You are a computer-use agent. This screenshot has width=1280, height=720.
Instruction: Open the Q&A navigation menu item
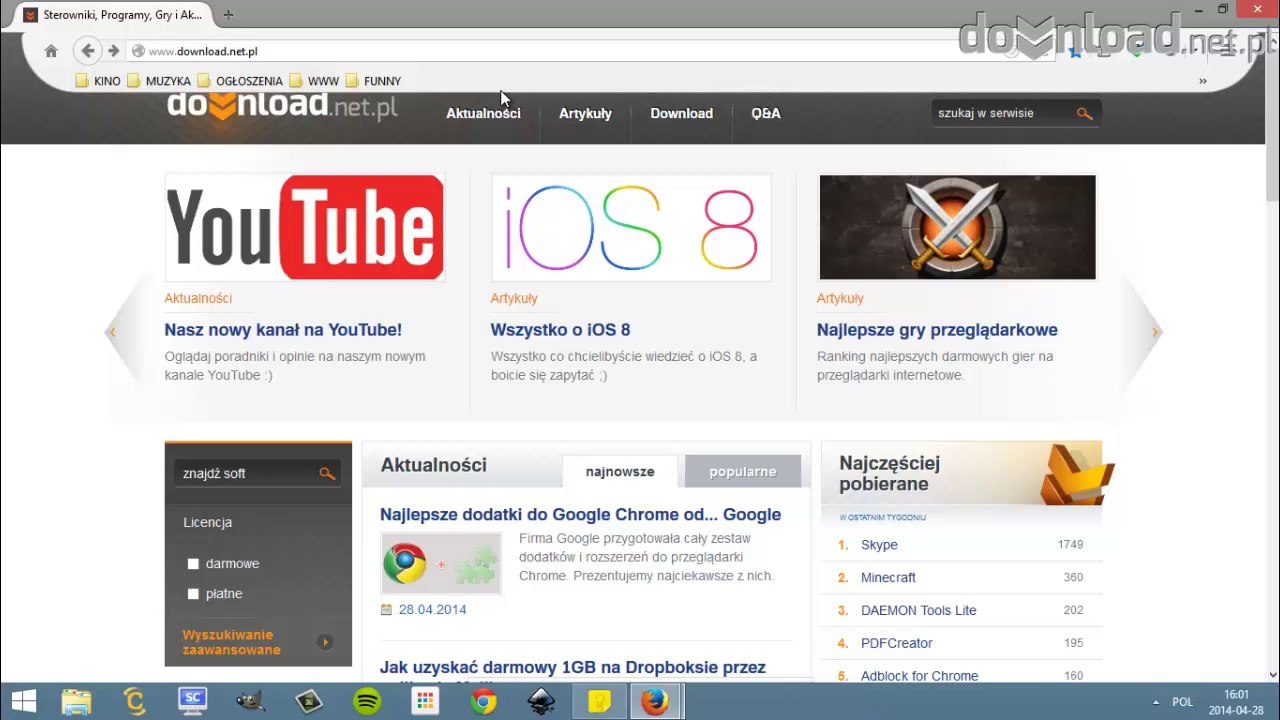tap(766, 113)
